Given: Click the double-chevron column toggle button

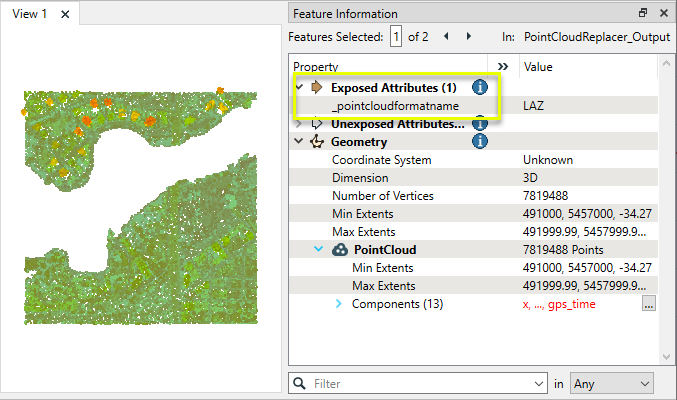Looking at the screenshot, I should (x=502, y=67).
